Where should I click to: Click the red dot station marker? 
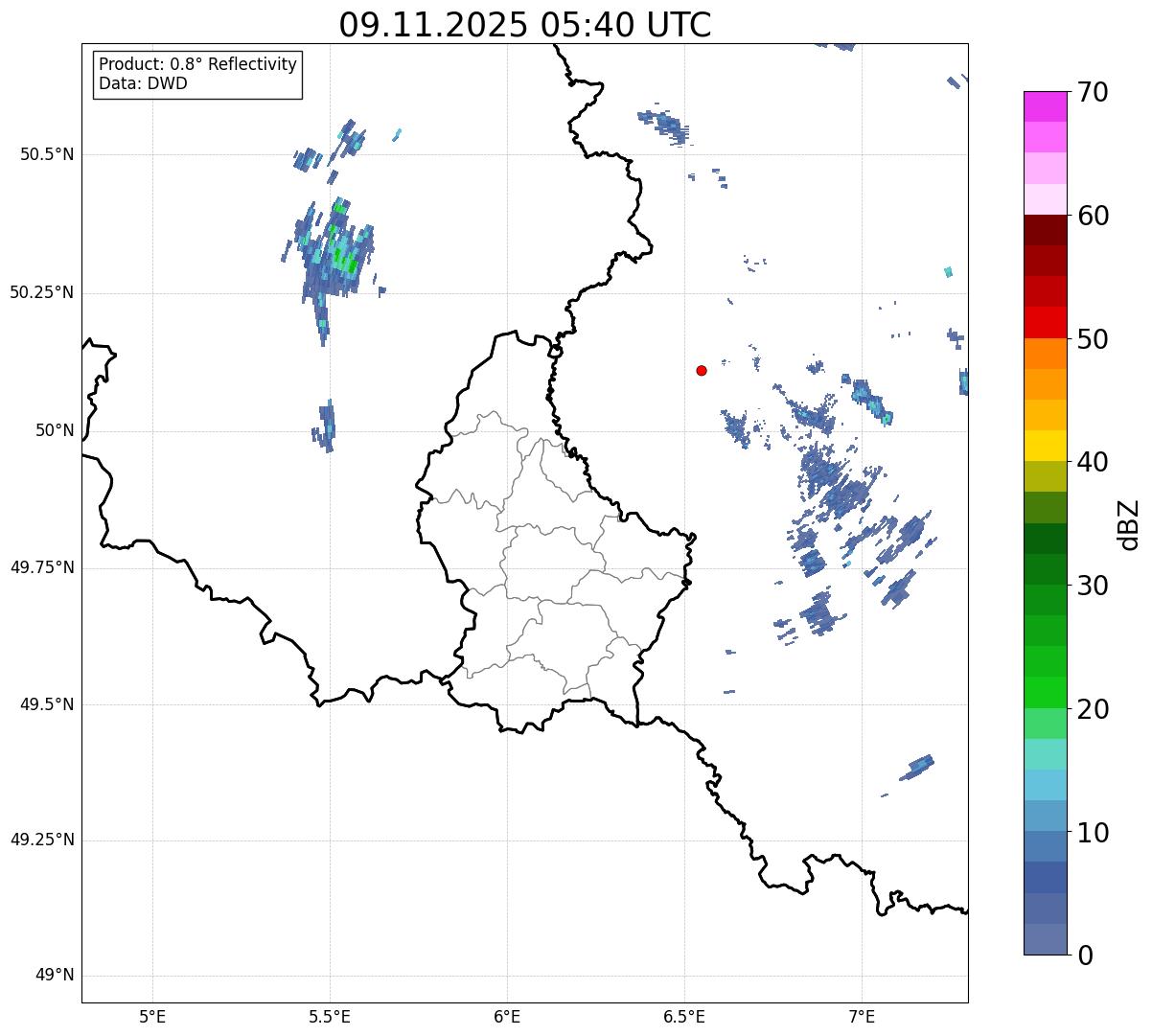(702, 370)
